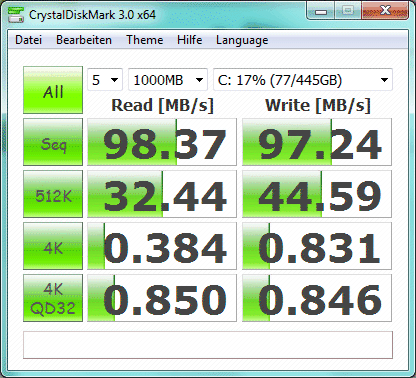Open the Language menu

click(x=242, y=40)
